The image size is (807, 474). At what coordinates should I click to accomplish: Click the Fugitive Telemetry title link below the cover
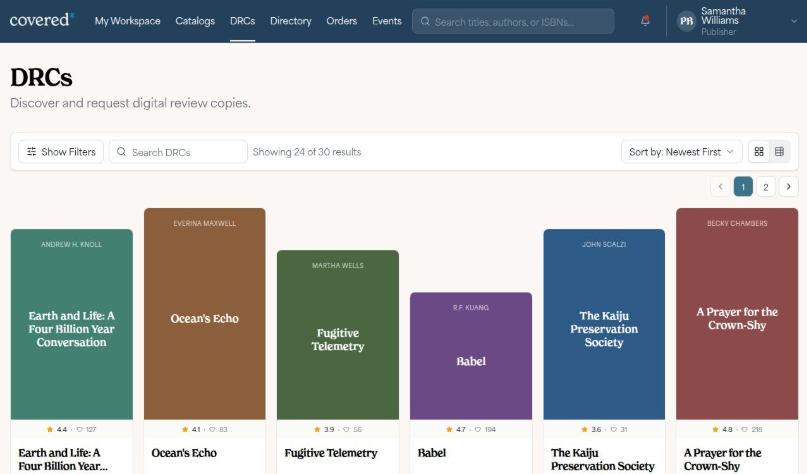[x=331, y=453]
